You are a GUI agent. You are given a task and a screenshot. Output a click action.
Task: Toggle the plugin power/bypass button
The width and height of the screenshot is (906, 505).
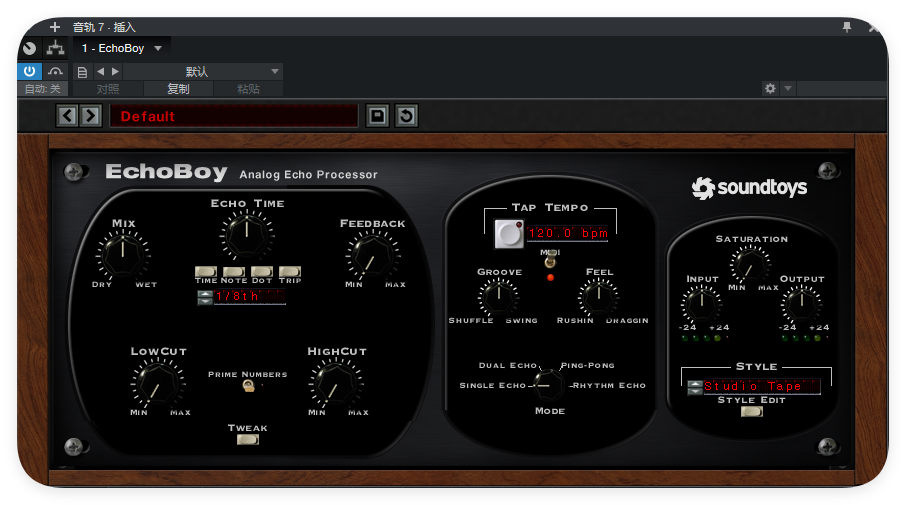29,71
